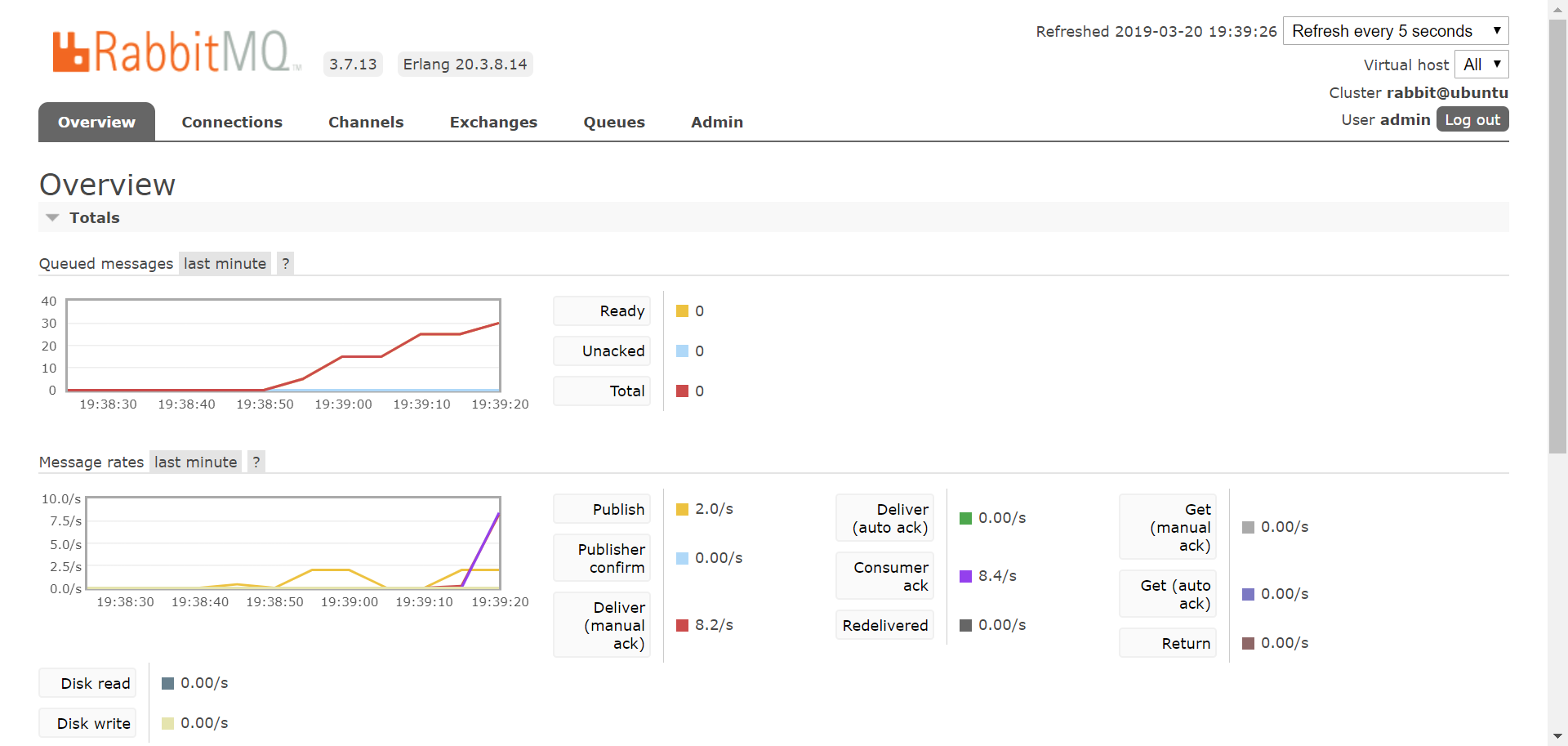
Task: Click the scrollbar down arrow
Action: click(x=1557, y=736)
